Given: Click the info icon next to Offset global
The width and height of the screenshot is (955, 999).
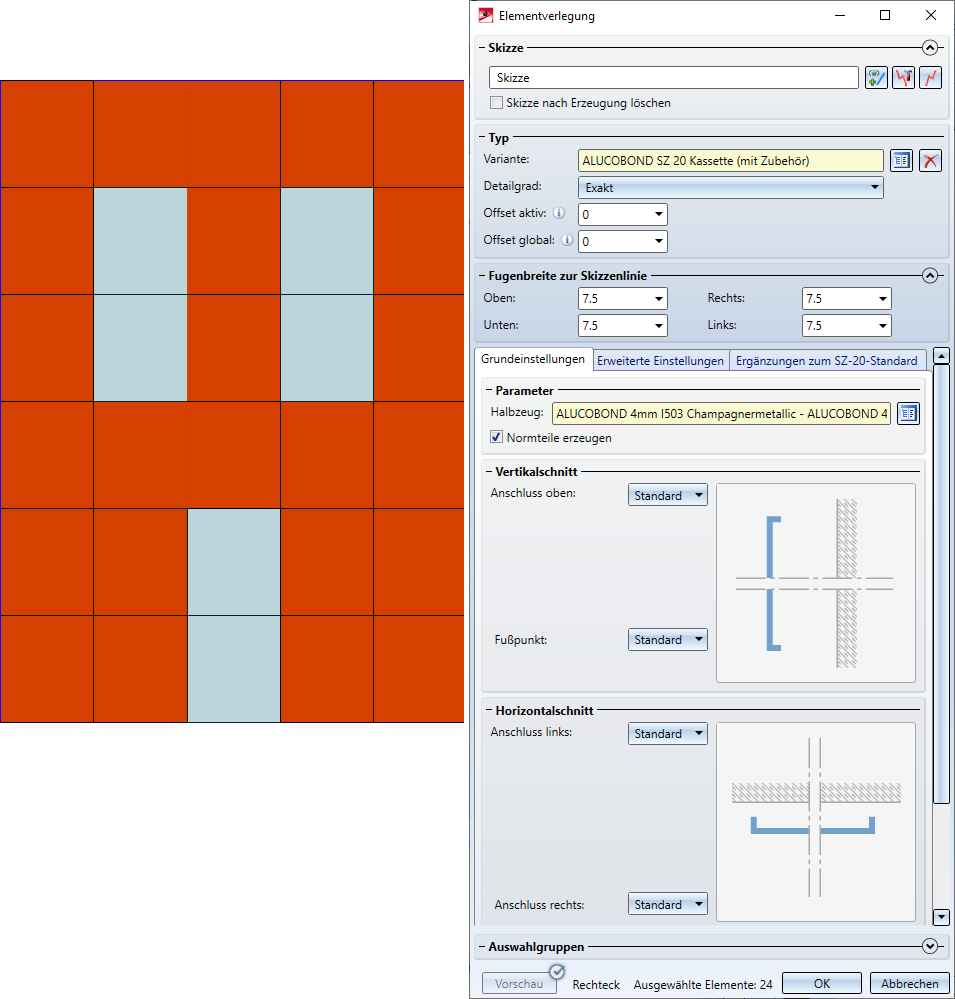Looking at the screenshot, I should 568,241.
